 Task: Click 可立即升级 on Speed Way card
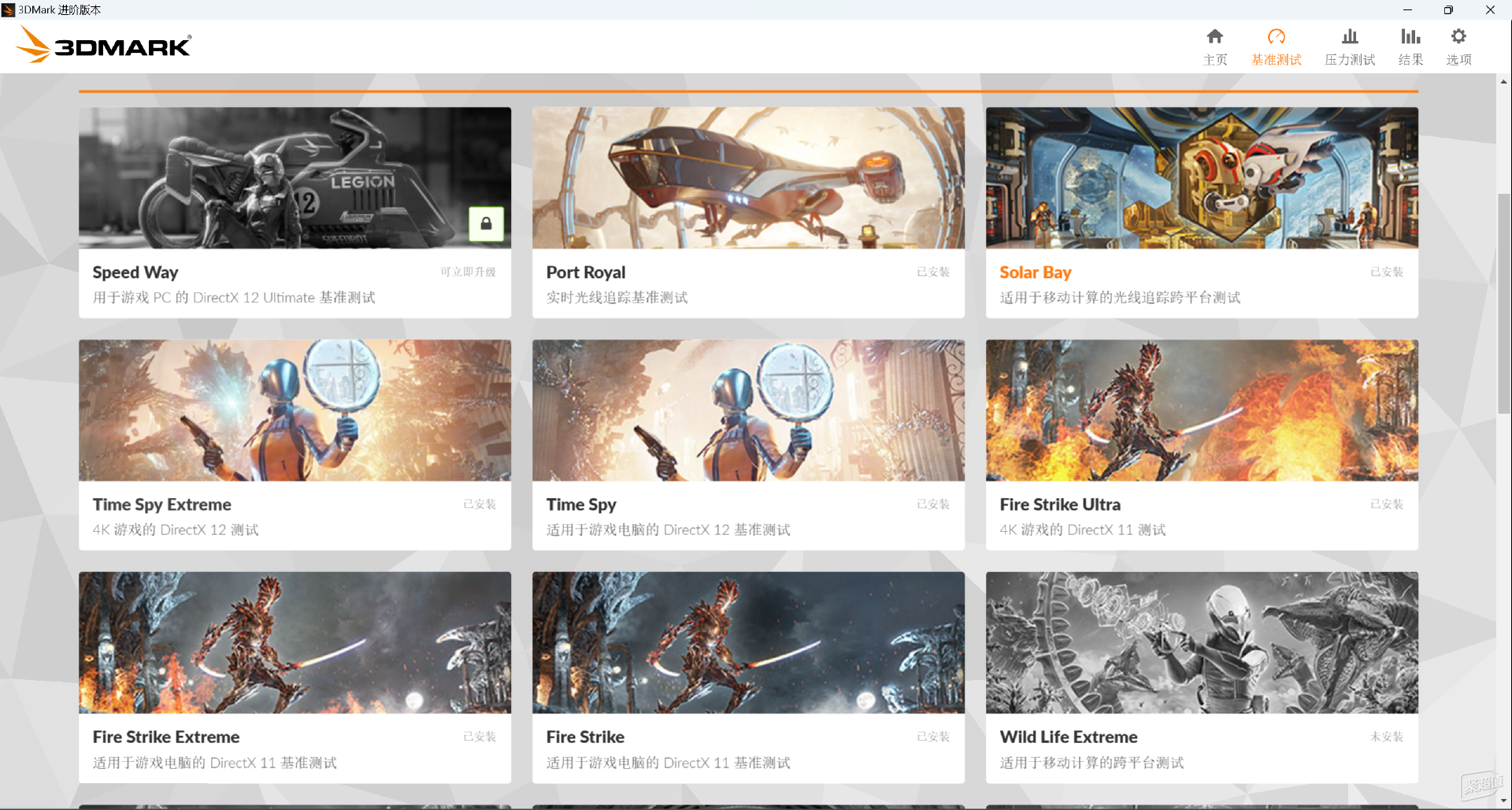pyautogui.click(x=468, y=272)
